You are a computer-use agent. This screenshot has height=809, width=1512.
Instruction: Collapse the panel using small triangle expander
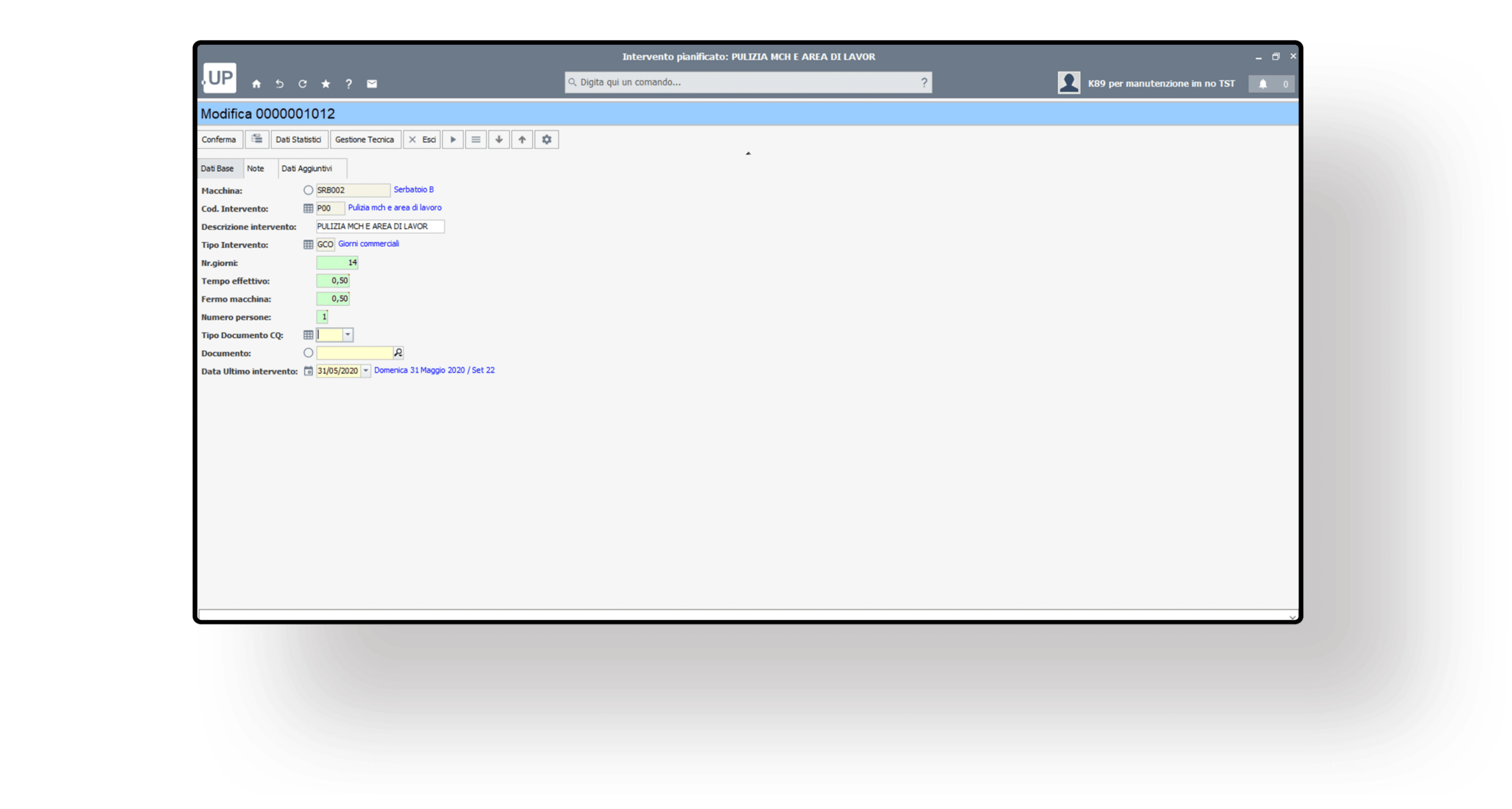click(748, 154)
